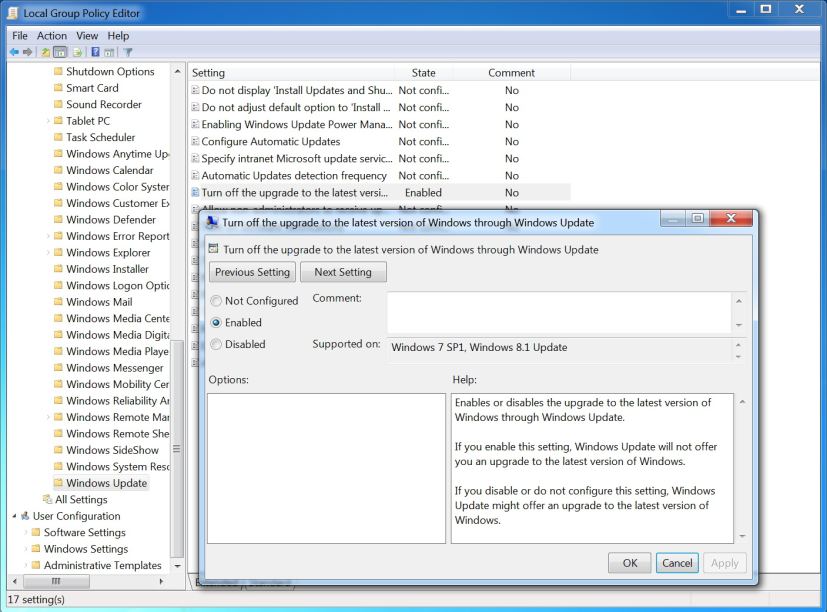This screenshot has width=827, height=612.
Task: Collapse the User Configuration node
Action: pos(14,515)
